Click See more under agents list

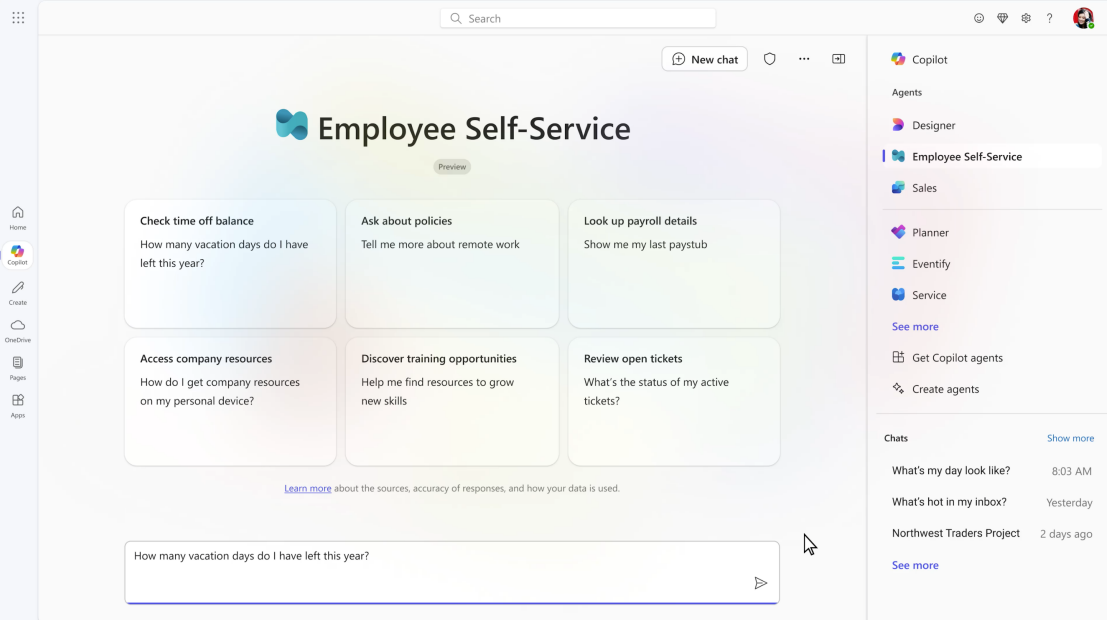(915, 326)
